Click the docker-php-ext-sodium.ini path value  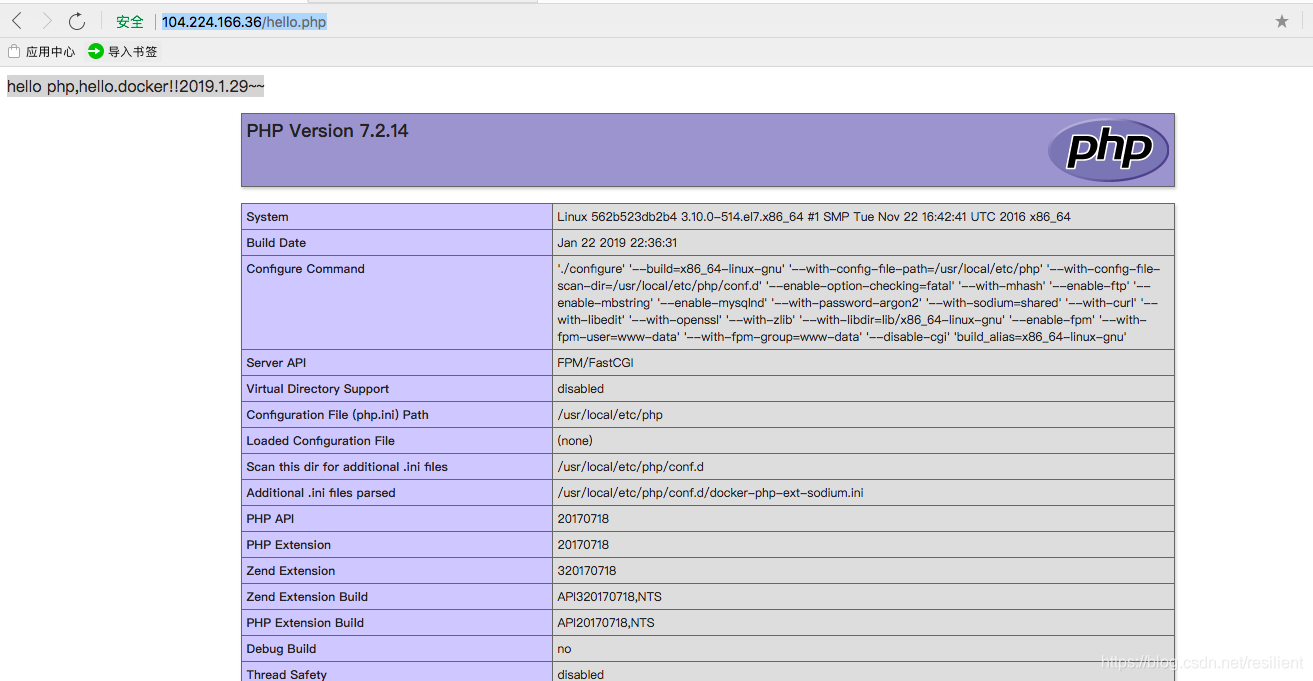click(709, 493)
